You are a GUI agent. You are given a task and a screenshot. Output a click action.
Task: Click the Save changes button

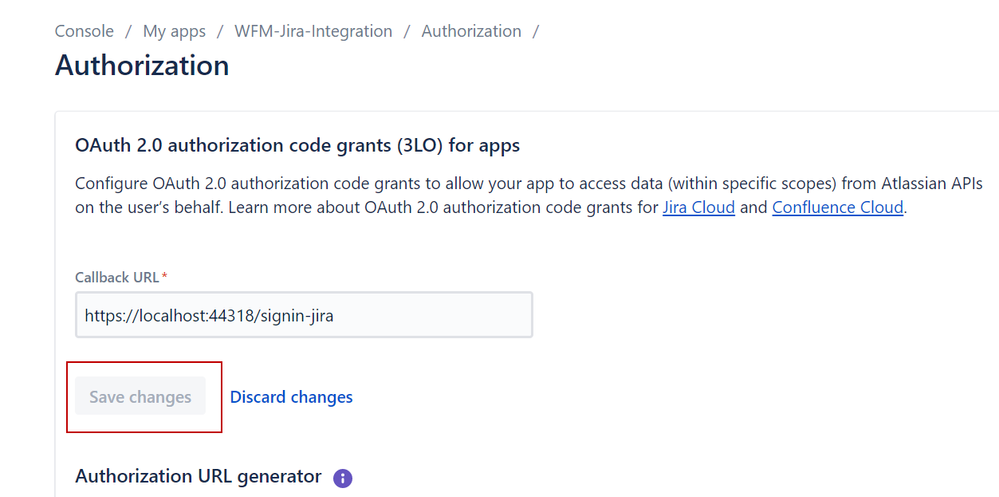point(140,396)
